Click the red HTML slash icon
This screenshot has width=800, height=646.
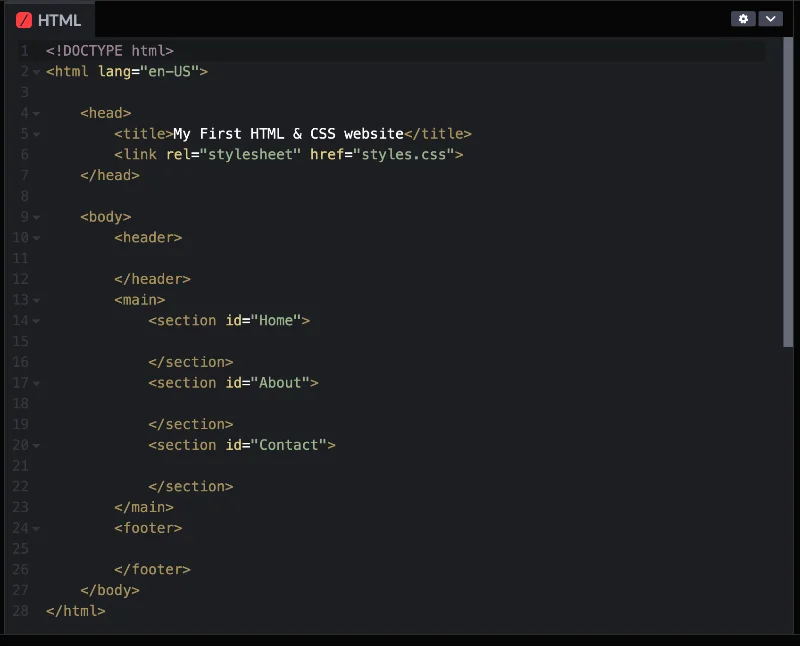[24, 20]
